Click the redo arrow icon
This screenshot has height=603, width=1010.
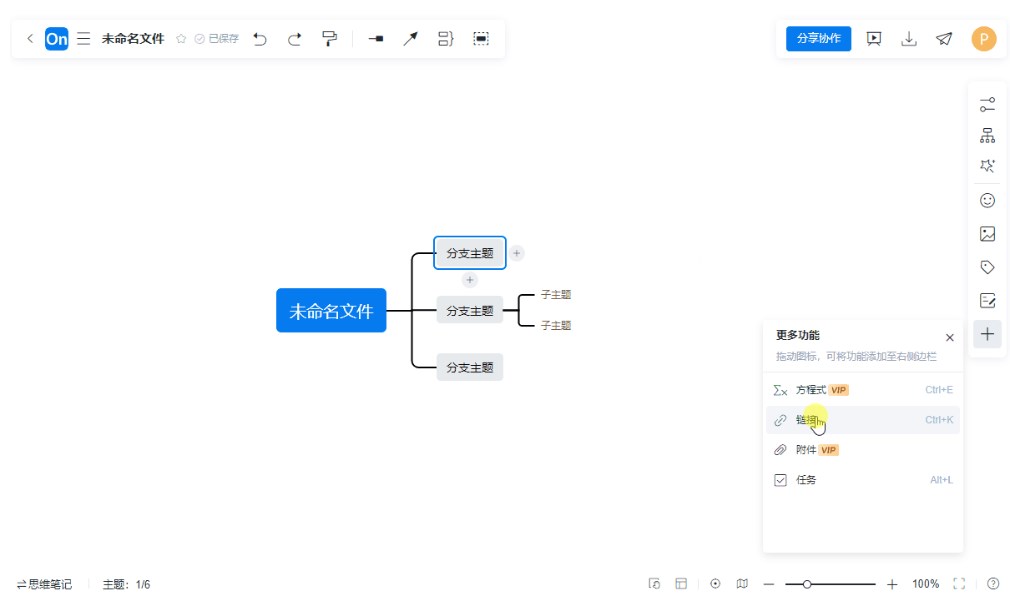[x=295, y=39]
